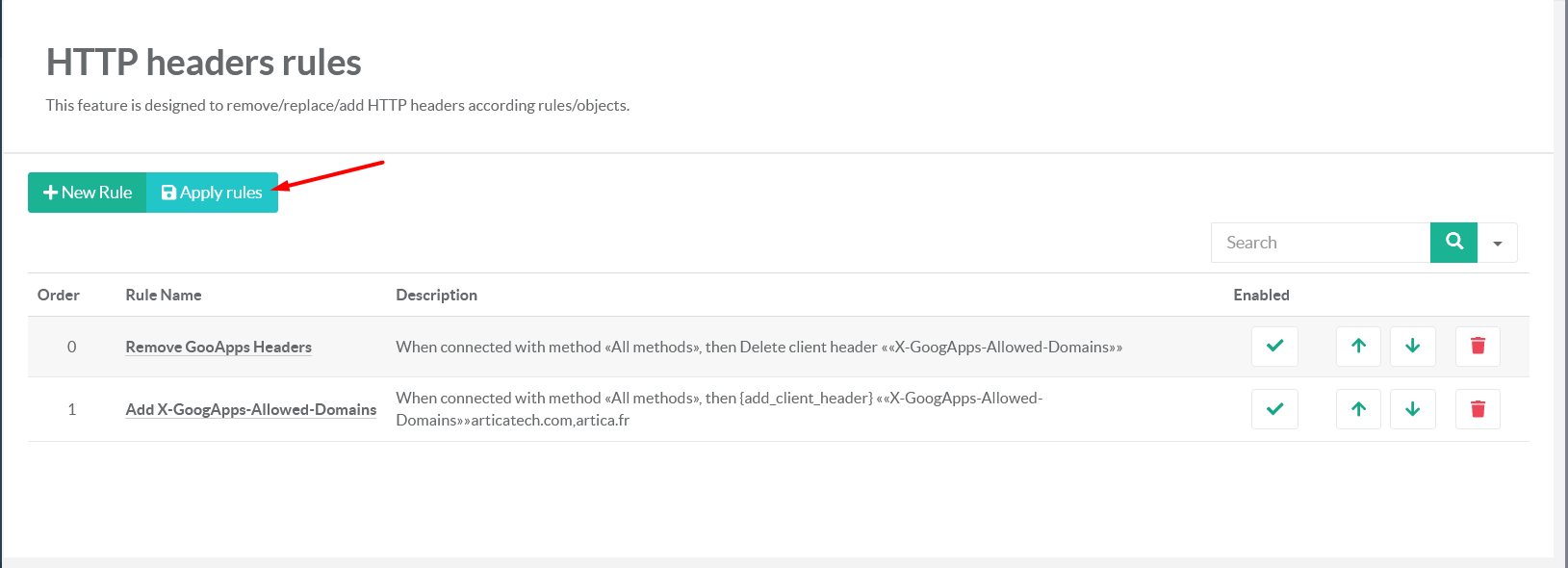The image size is (1568, 568).
Task: Click the Apply rules button
Action: [x=212, y=193]
